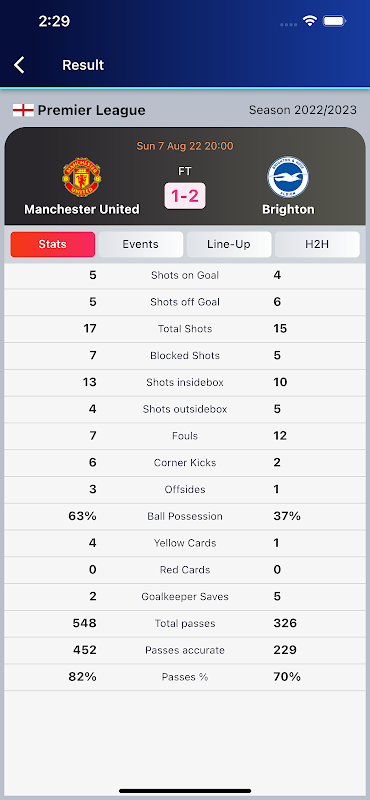Tap the Goalkeeper Saves row
The height and width of the screenshot is (800, 370).
[185, 597]
